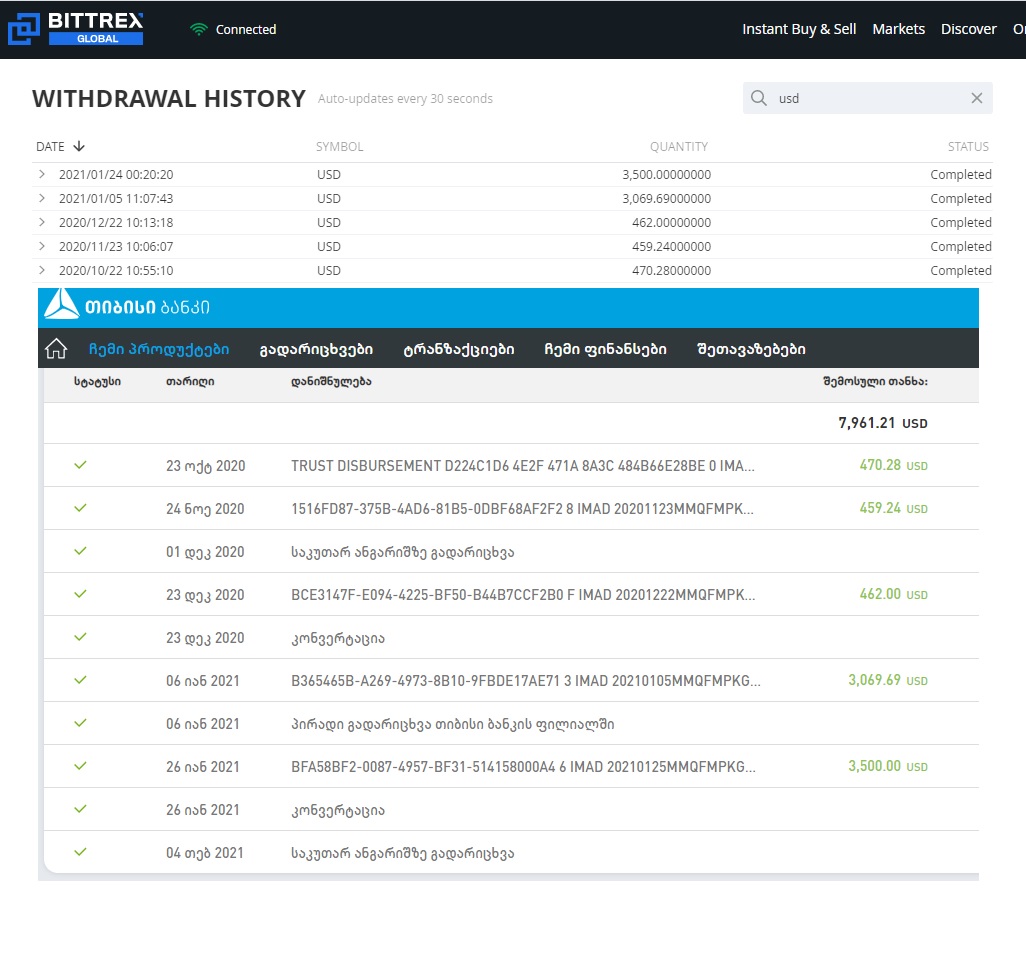Open the Discover menu
1026x958 pixels.
coord(968,29)
